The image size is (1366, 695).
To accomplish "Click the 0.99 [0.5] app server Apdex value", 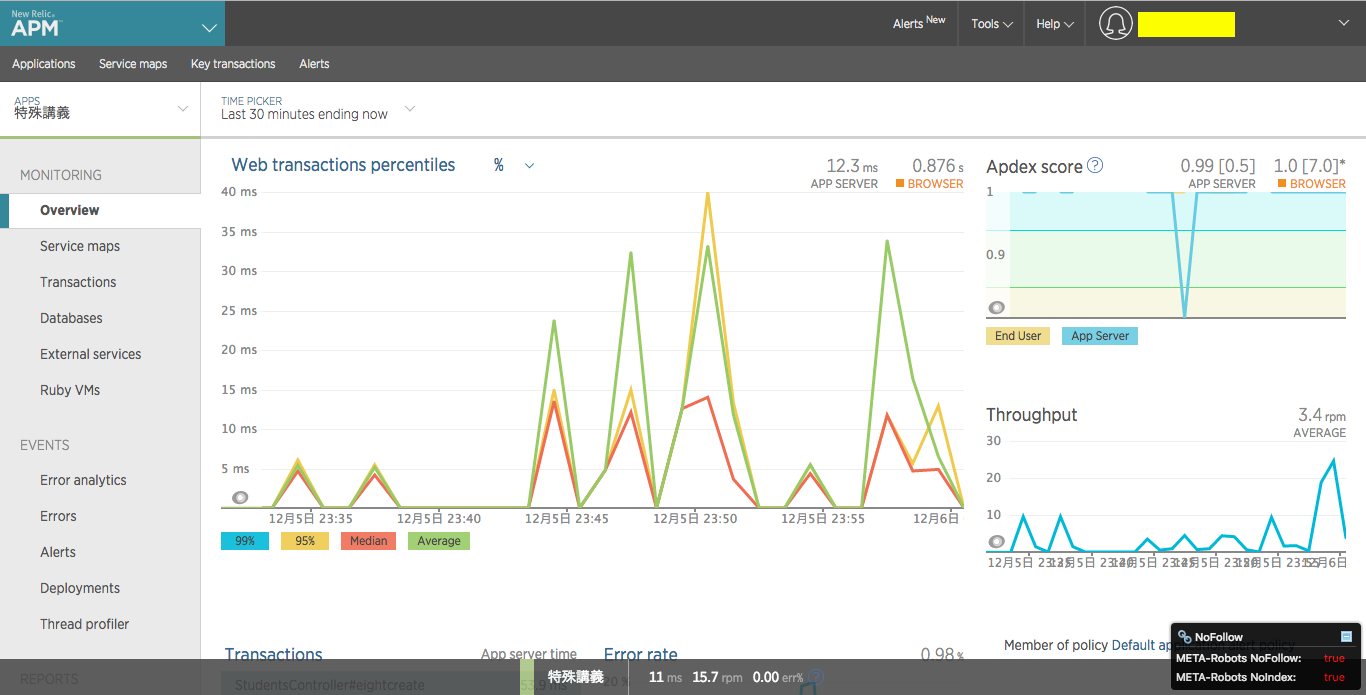I will 1218,166.
